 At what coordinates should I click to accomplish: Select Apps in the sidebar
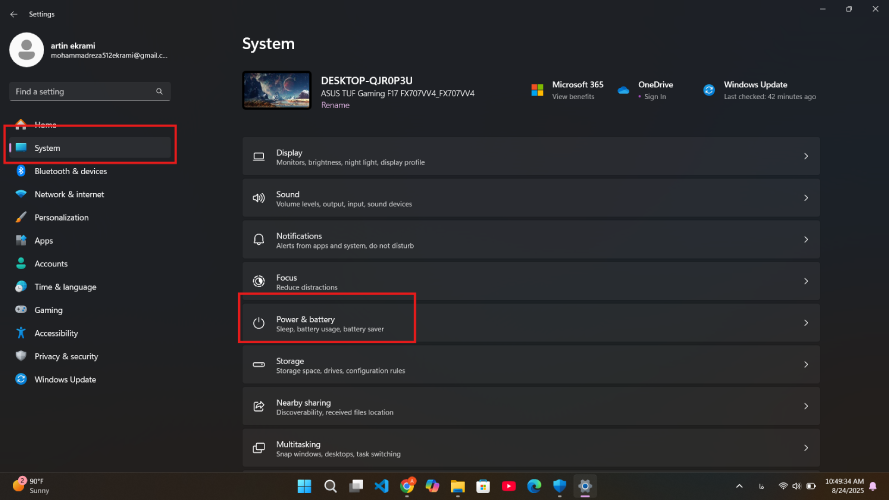(x=44, y=241)
